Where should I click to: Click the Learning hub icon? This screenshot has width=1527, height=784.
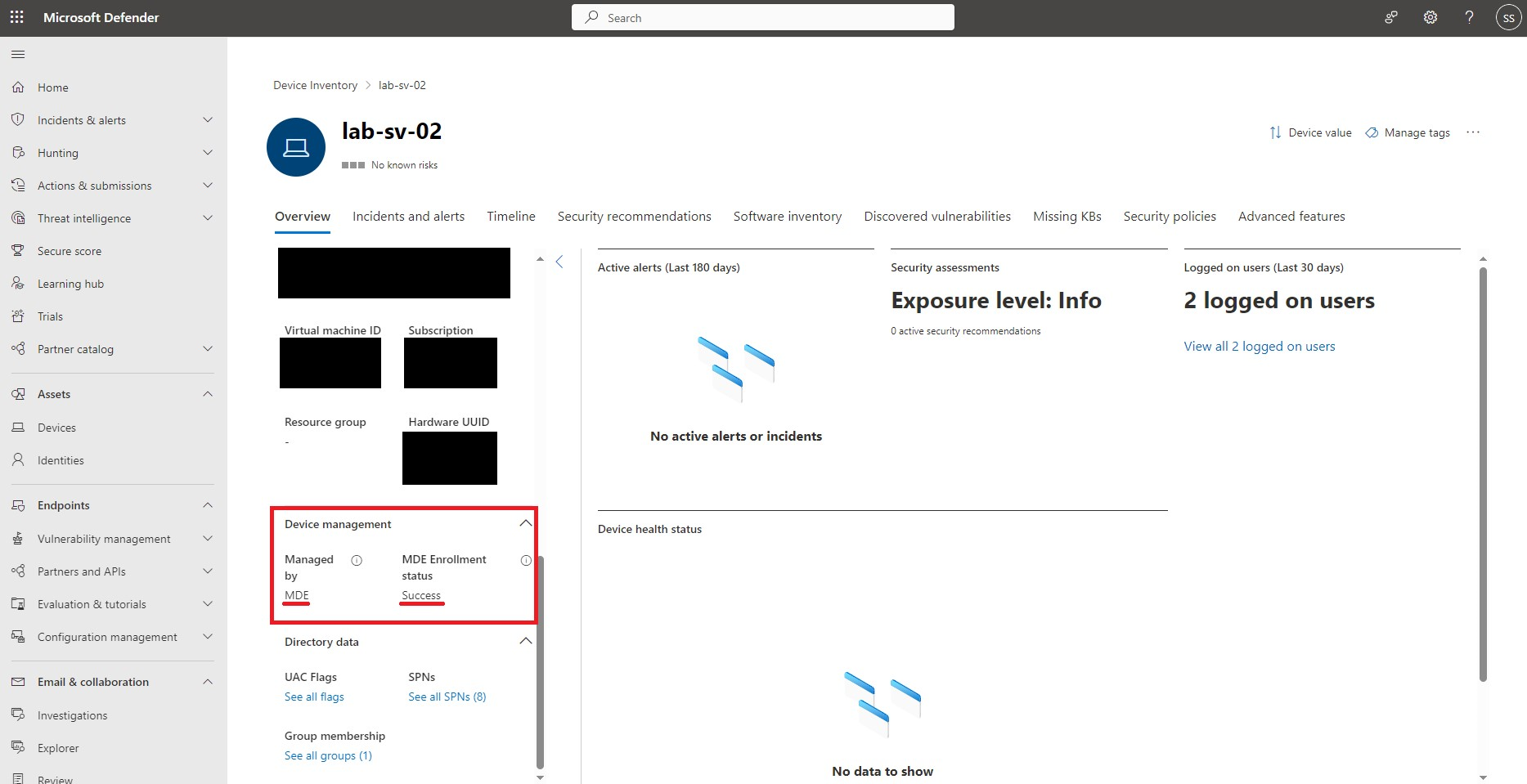[x=18, y=284]
